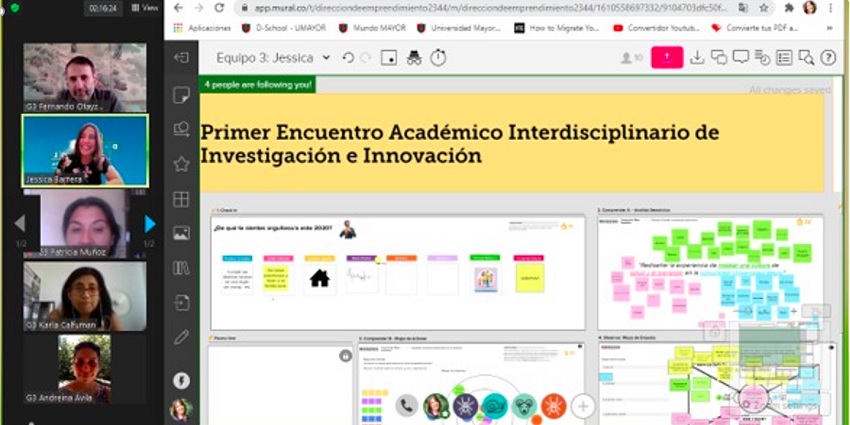850x425 pixels.
Task: Select the orange spider participant avatar
Action: tap(553, 406)
